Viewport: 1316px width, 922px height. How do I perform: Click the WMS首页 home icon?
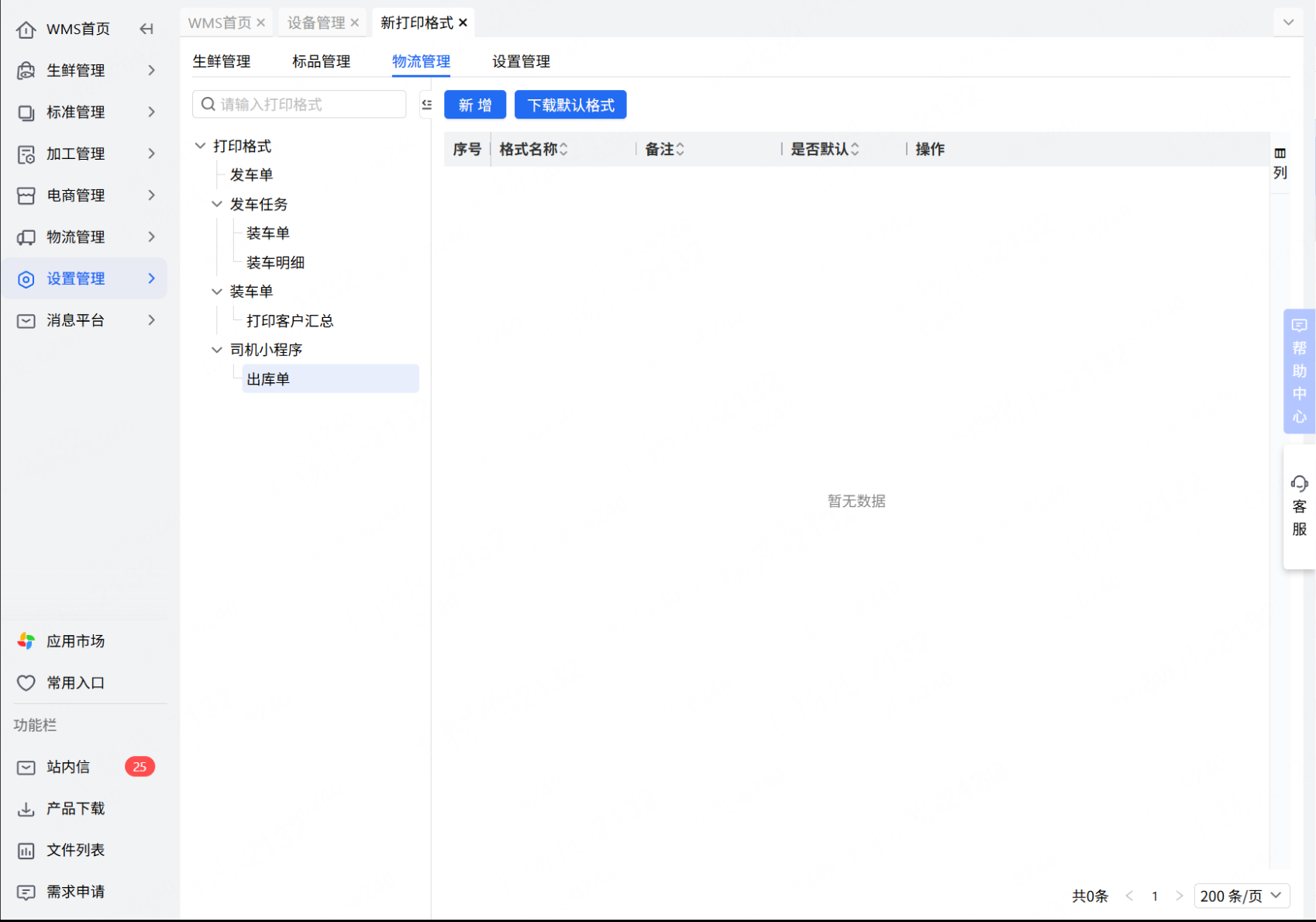pyautogui.click(x=26, y=29)
